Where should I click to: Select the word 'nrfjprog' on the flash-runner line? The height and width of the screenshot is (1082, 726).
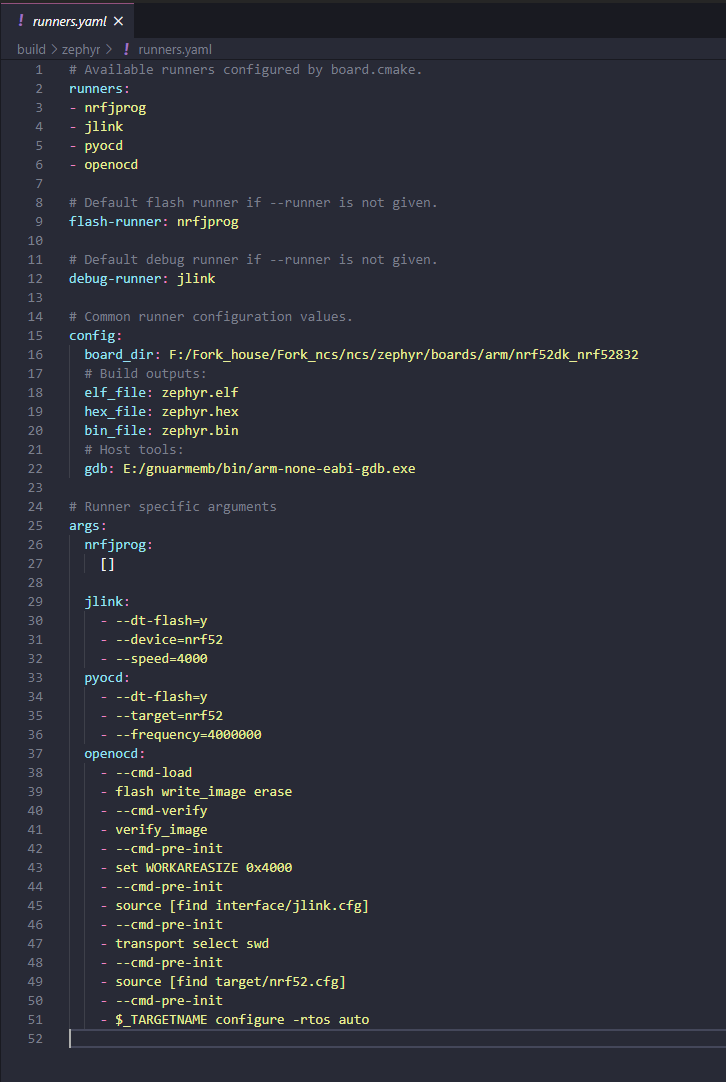click(x=207, y=221)
